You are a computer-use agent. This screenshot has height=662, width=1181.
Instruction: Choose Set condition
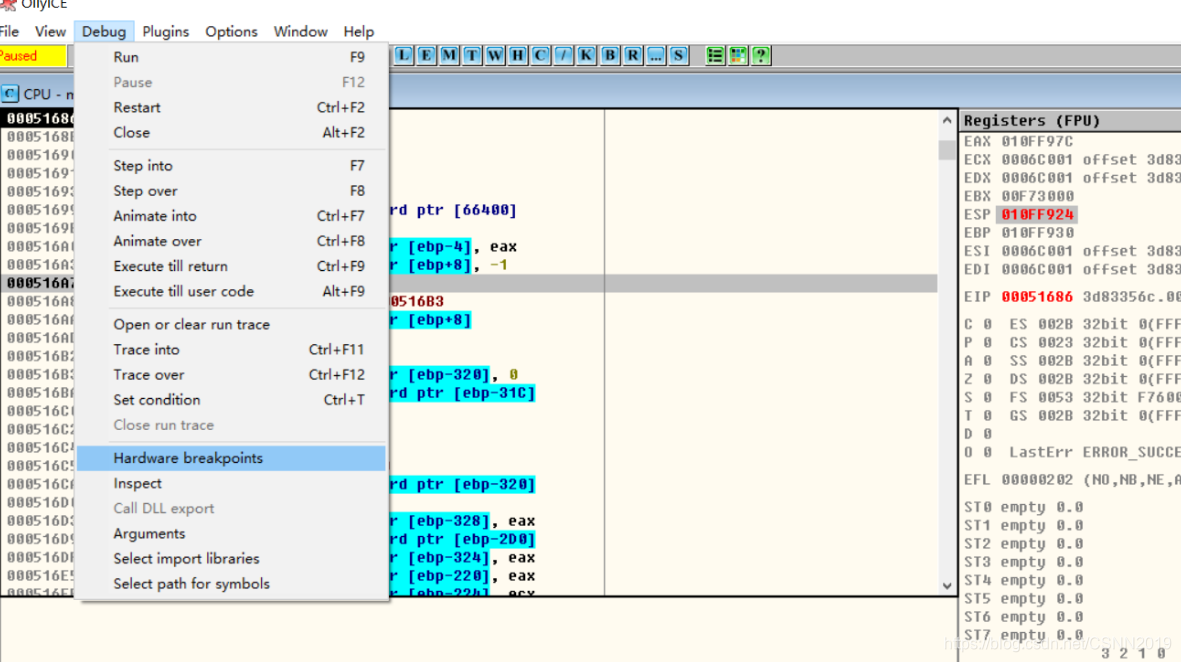(x=231, y=400)
